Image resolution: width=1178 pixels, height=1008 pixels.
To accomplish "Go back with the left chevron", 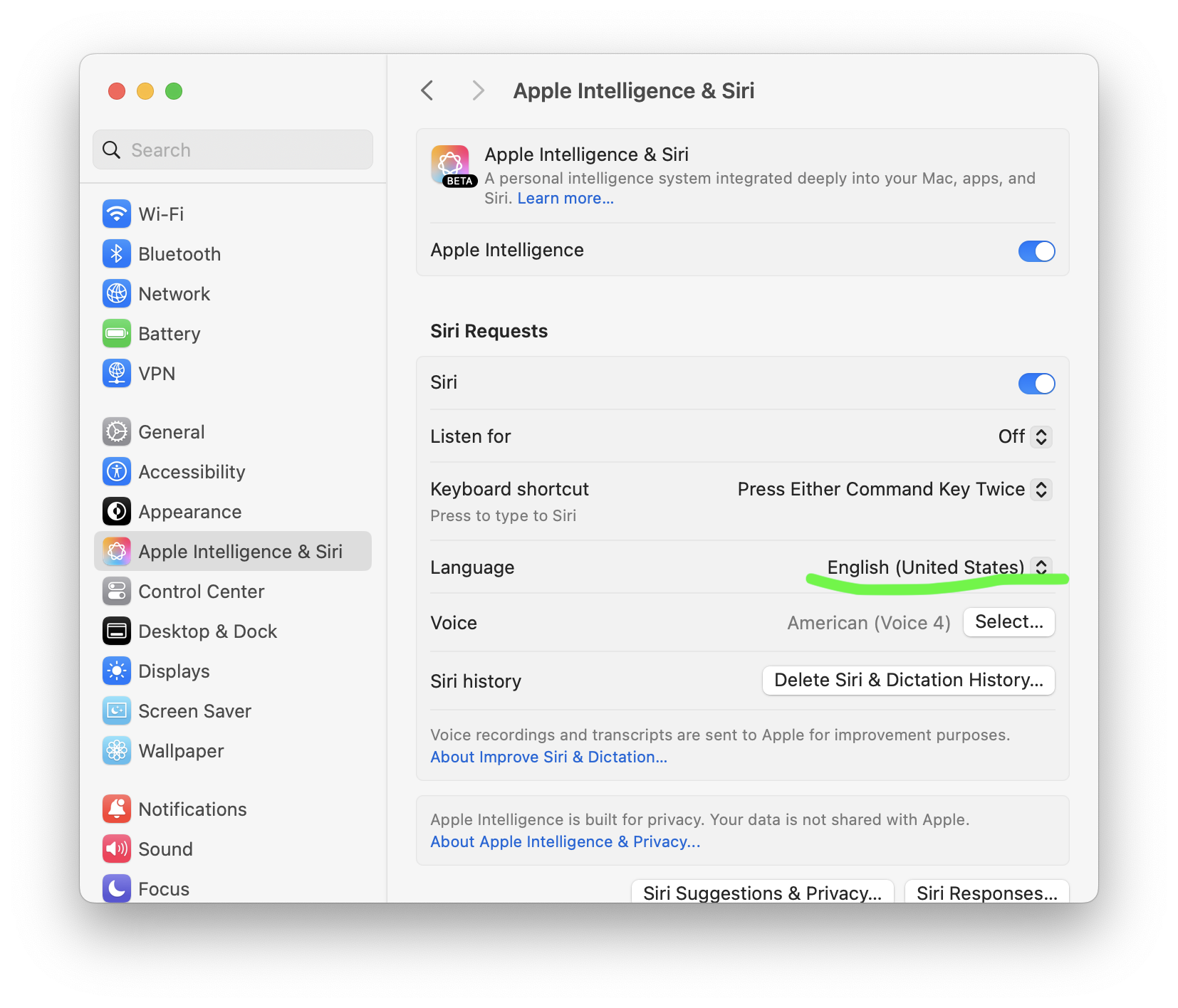I will click(427, 90).
